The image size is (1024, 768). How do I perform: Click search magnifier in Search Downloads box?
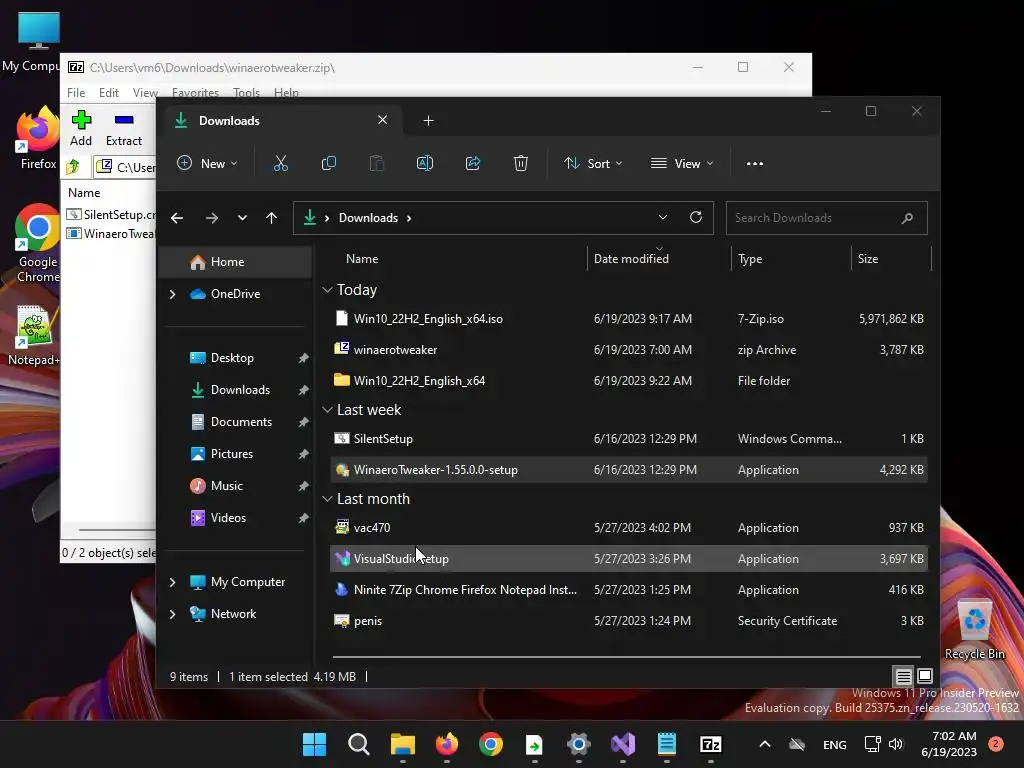pos(907,218)
